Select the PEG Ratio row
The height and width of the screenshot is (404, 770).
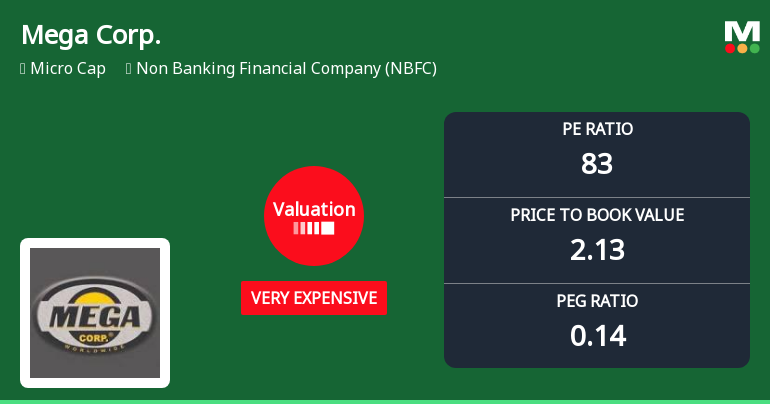[x=597, y=325]
